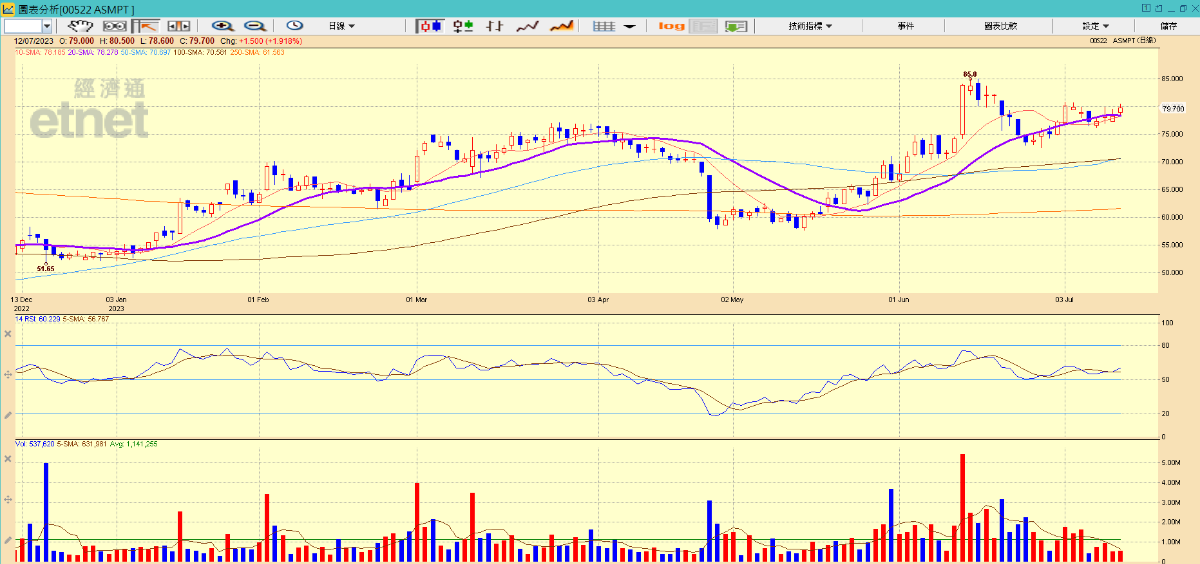Expand the 日線 period dropdown

pos(342,25)
